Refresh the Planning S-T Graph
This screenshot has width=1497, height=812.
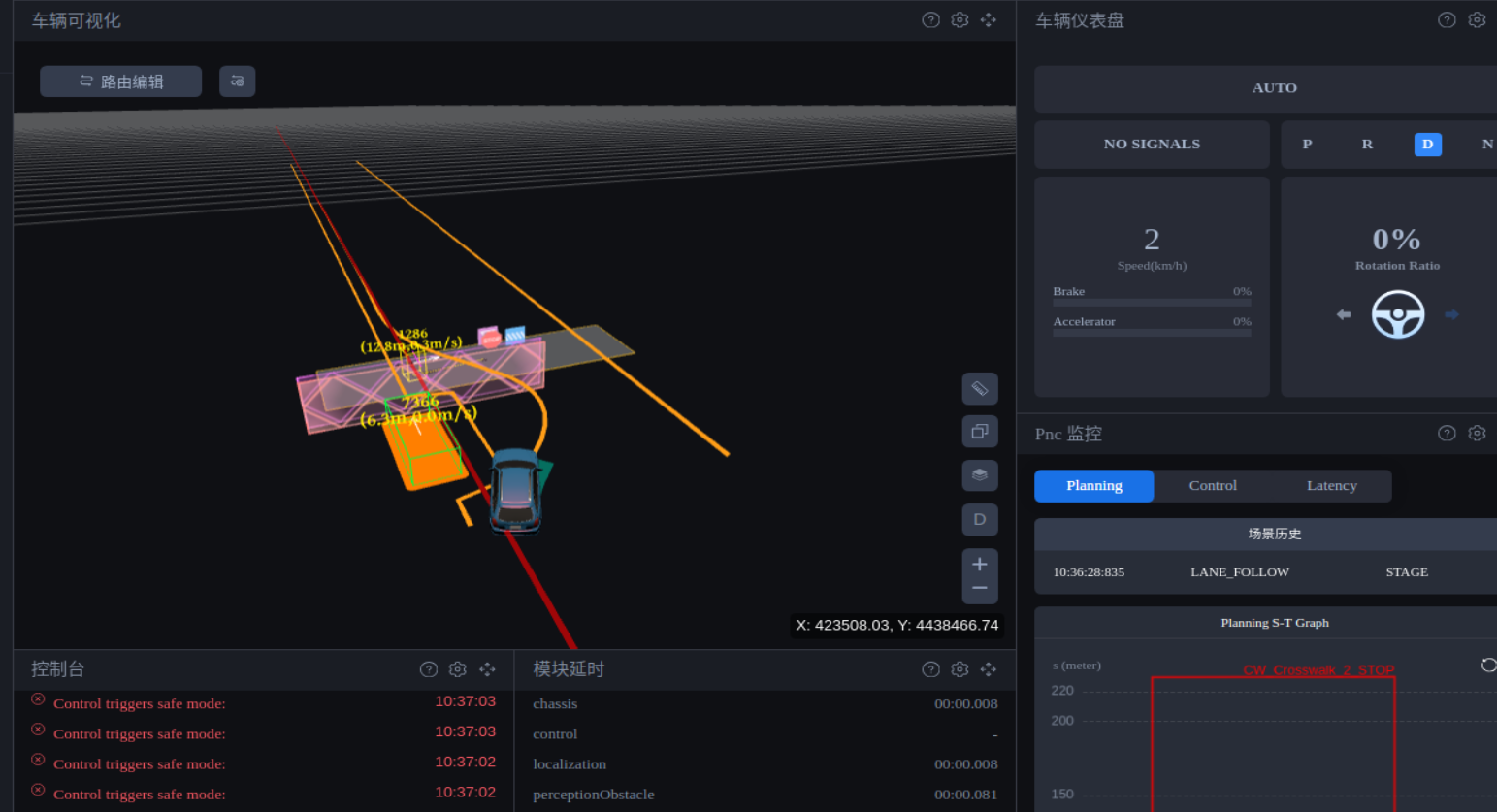(1488, 665)
